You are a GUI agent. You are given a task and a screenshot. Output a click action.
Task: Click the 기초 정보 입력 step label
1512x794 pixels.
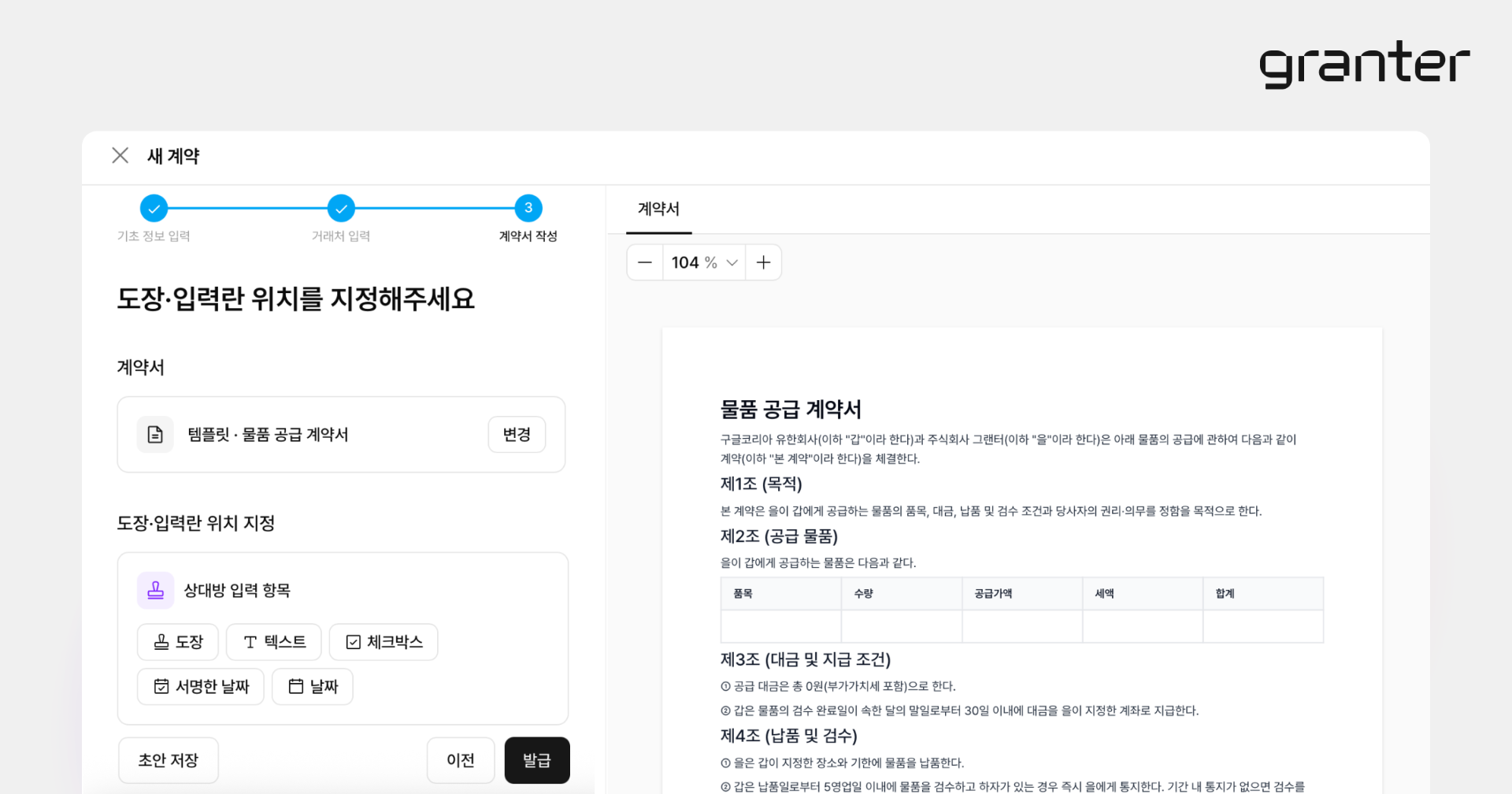154,236
